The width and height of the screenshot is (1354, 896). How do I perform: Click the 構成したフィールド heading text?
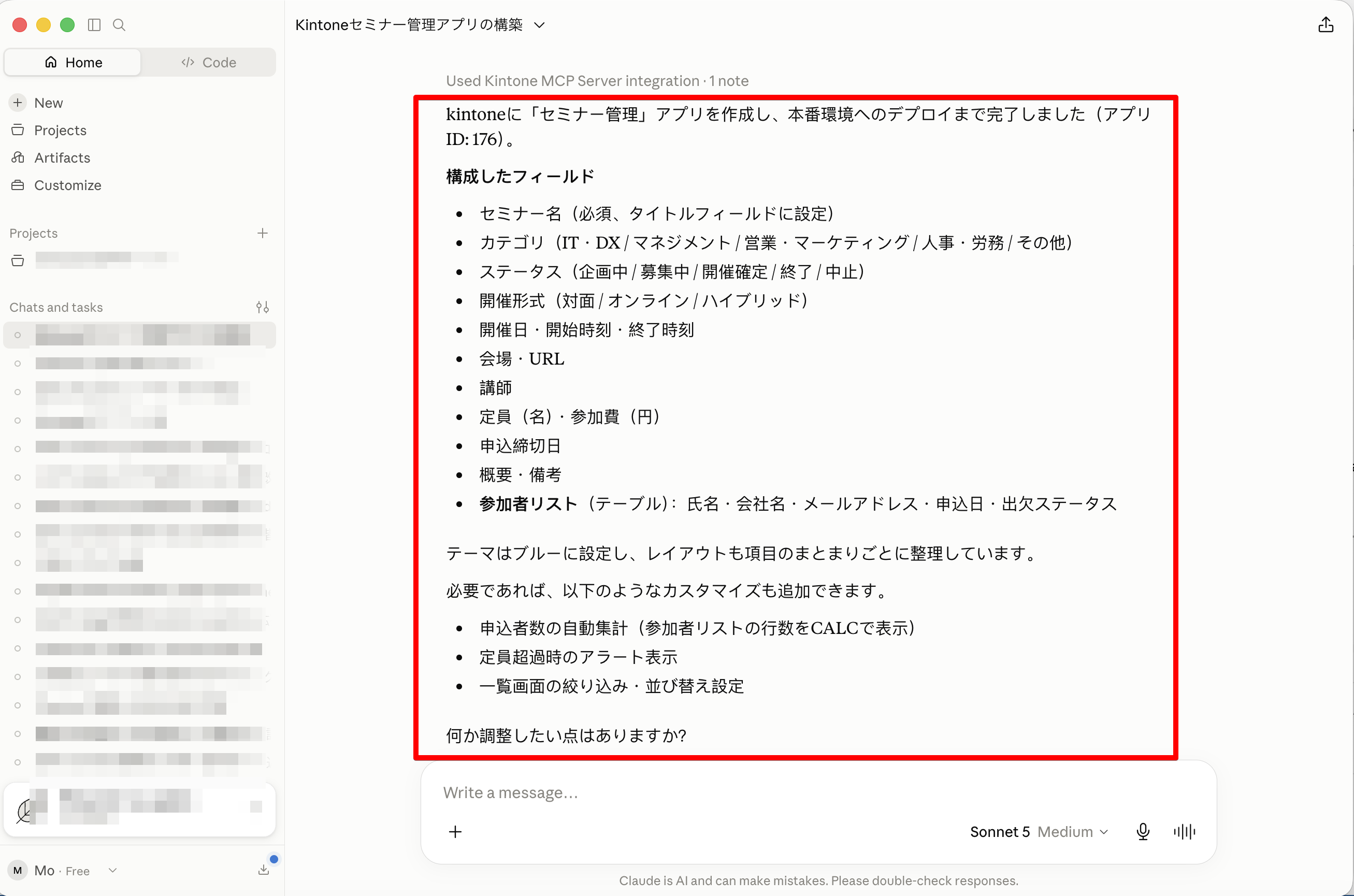(520, 177)
